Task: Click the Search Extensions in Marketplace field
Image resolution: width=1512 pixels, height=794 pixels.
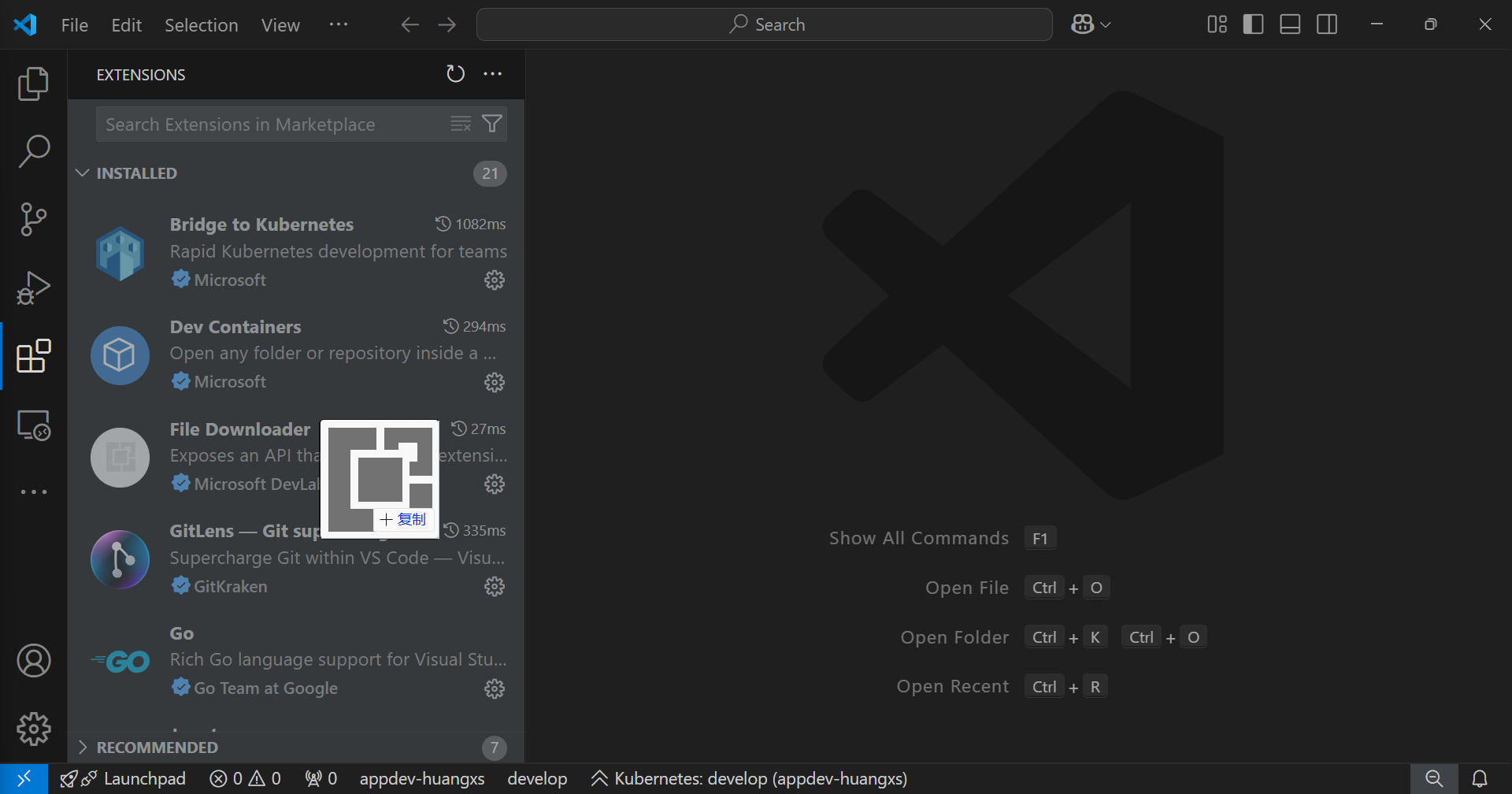Action: point(272,124)
